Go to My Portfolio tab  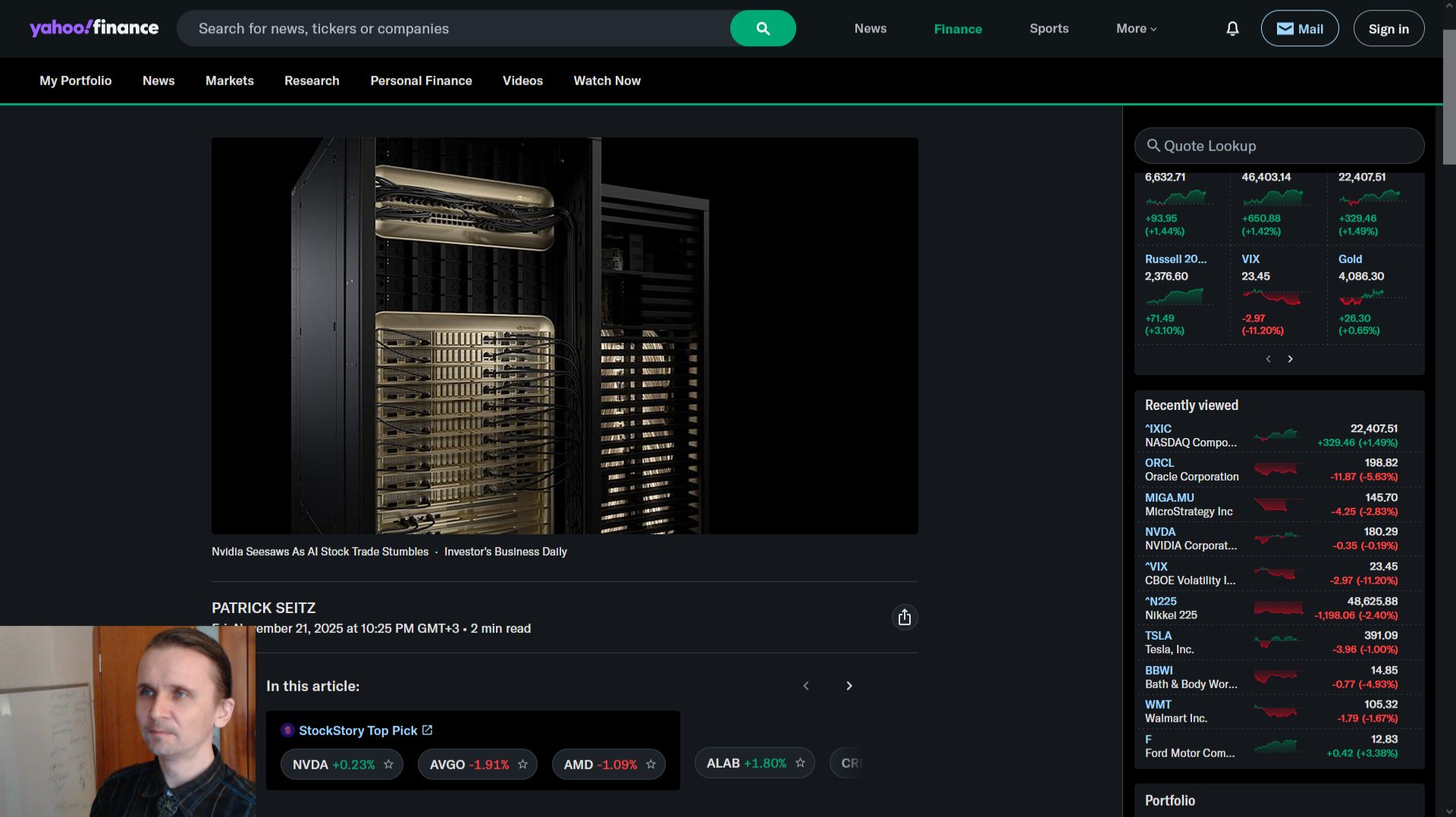(75, 81)
